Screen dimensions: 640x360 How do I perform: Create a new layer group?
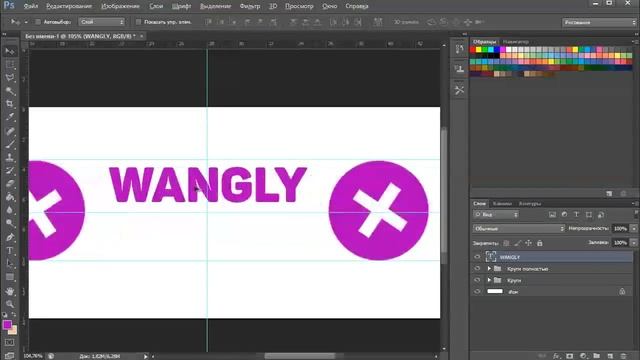coord(597,356)
